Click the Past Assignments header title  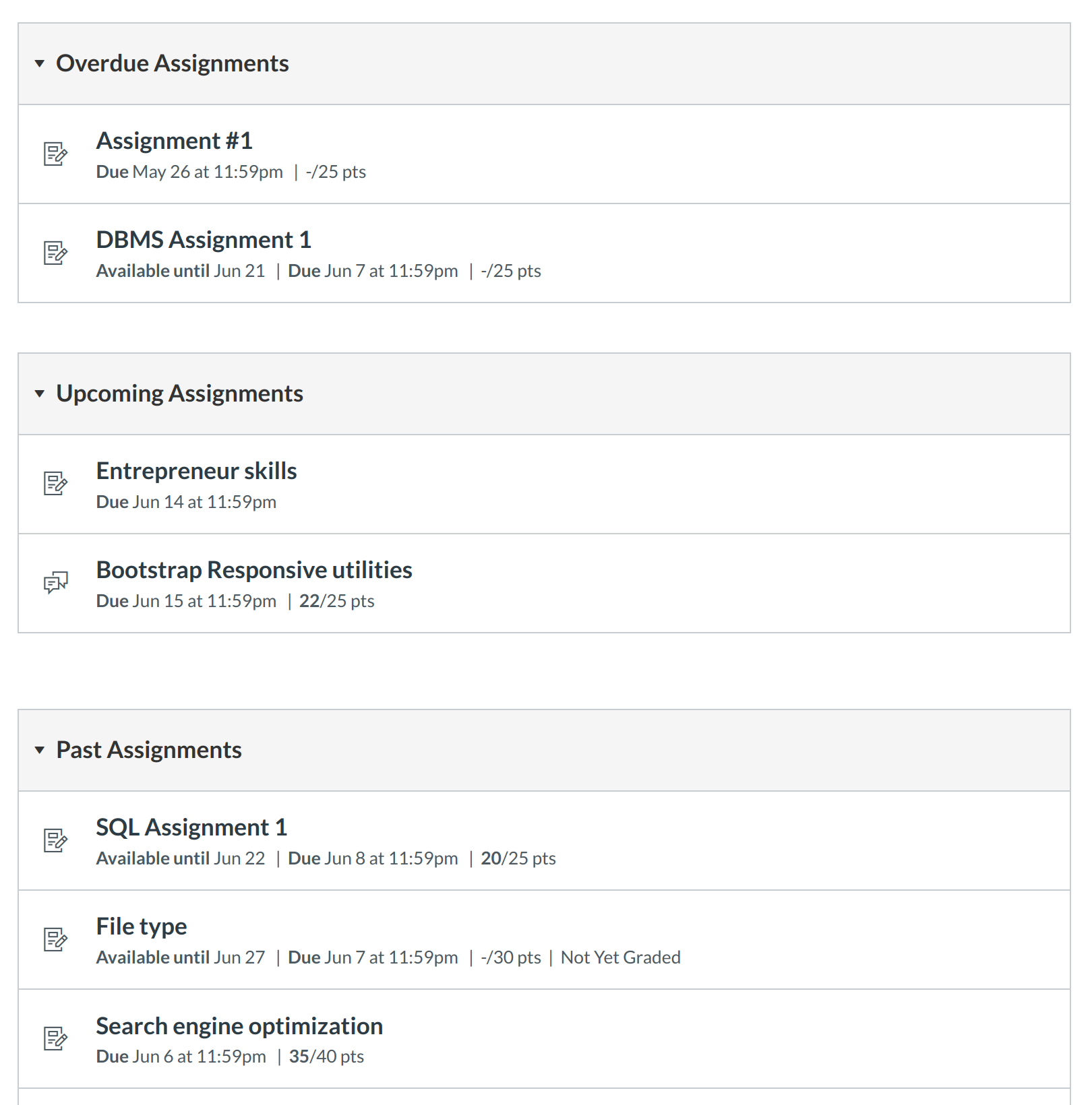[149, 750]
